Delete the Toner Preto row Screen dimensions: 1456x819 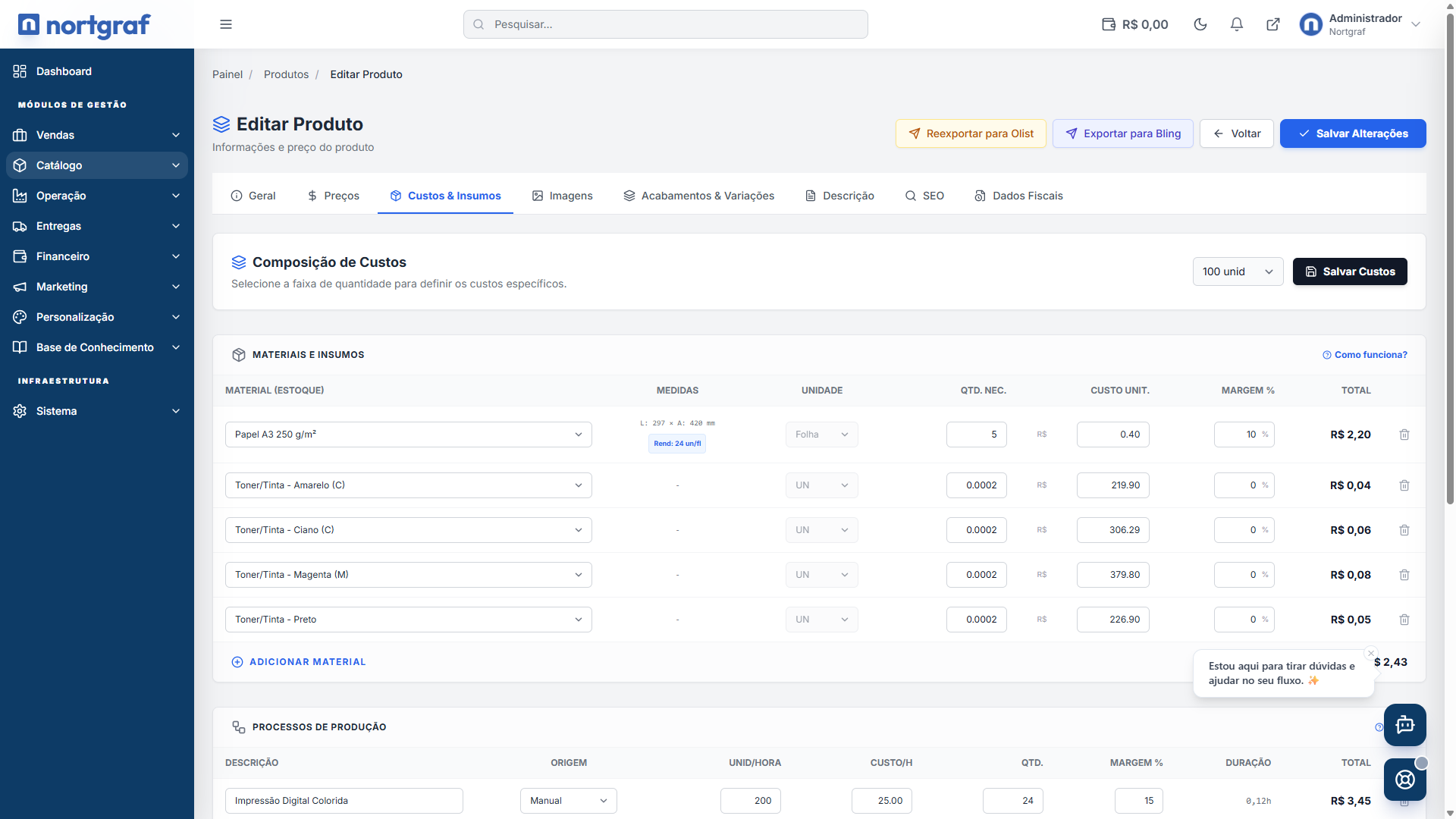(1404, 620)
